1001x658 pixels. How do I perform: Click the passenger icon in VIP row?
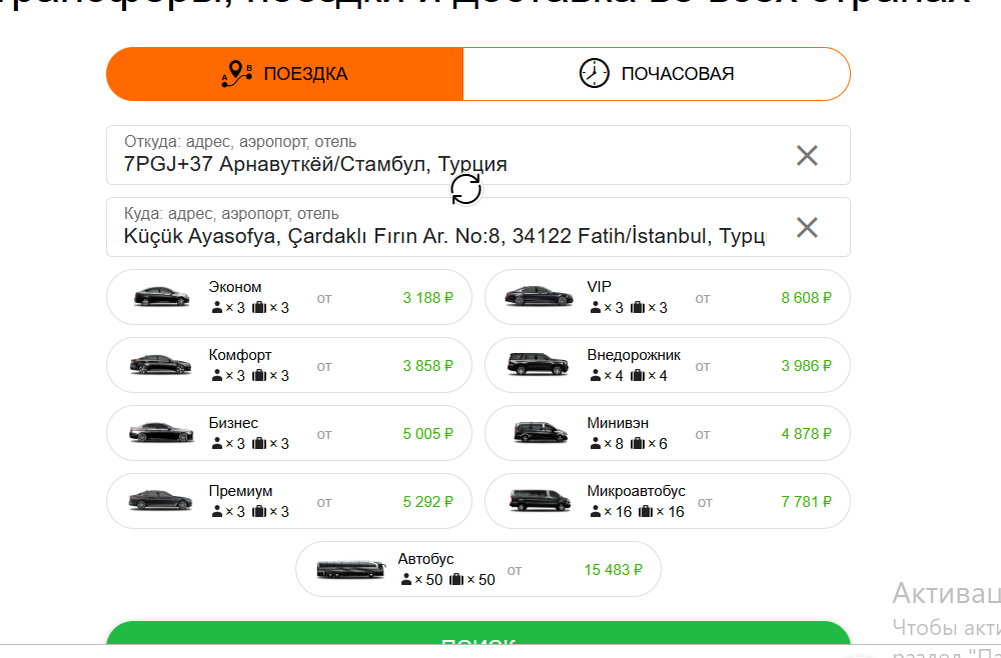[595, 308]
